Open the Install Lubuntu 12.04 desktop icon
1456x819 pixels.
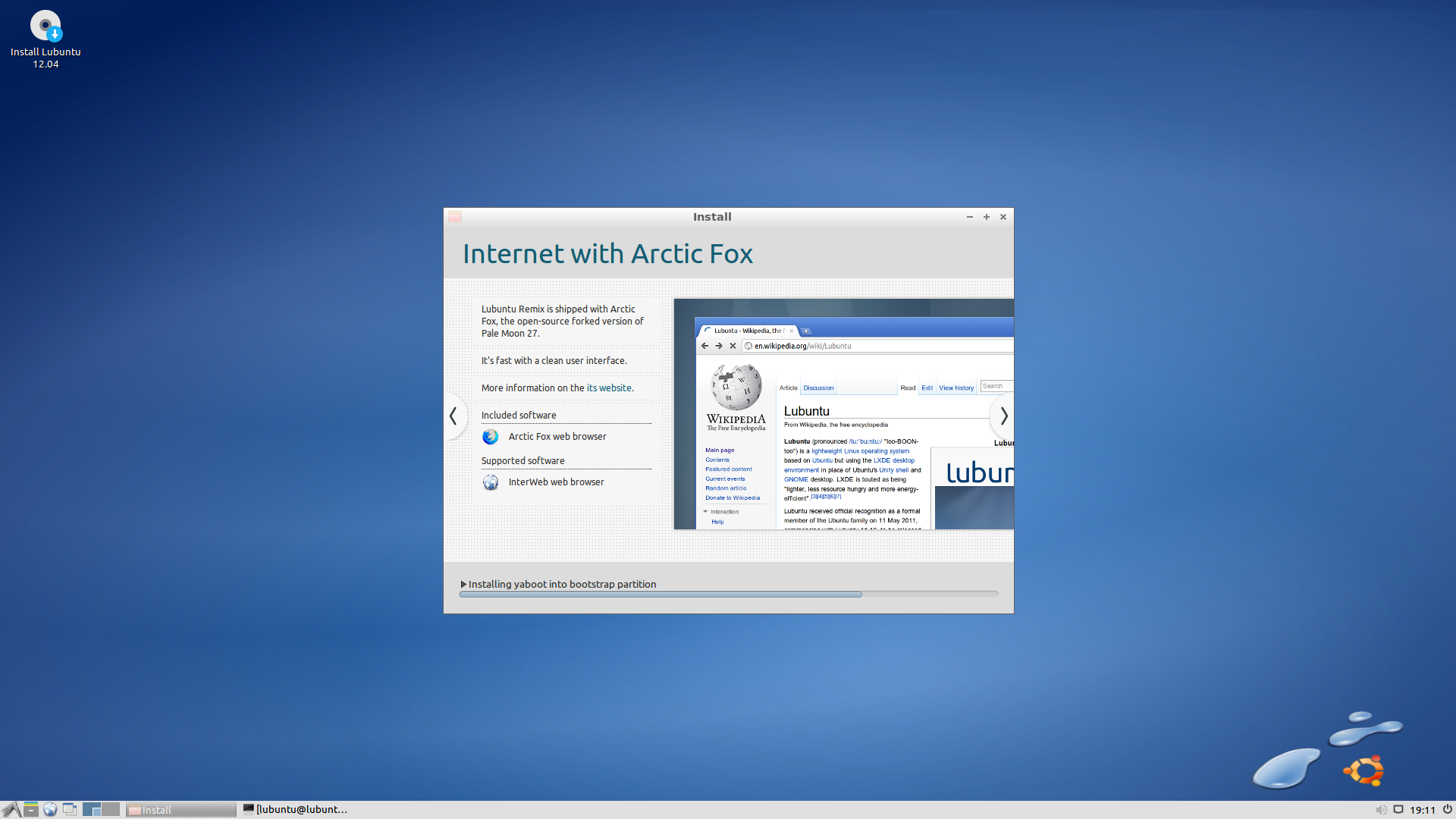(45, 39)
